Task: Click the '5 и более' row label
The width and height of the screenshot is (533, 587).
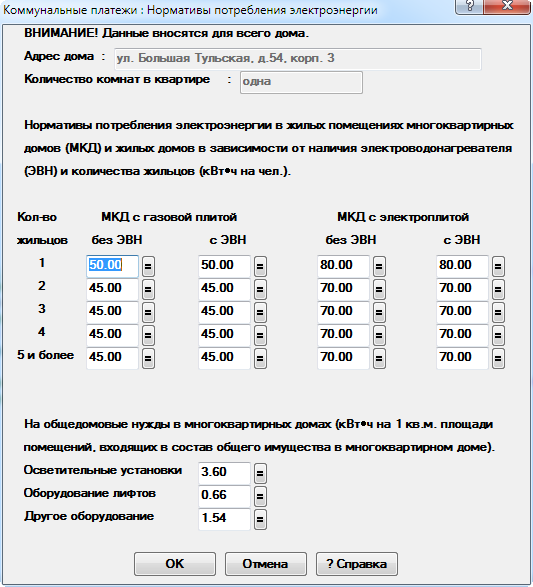Action: 45,355
